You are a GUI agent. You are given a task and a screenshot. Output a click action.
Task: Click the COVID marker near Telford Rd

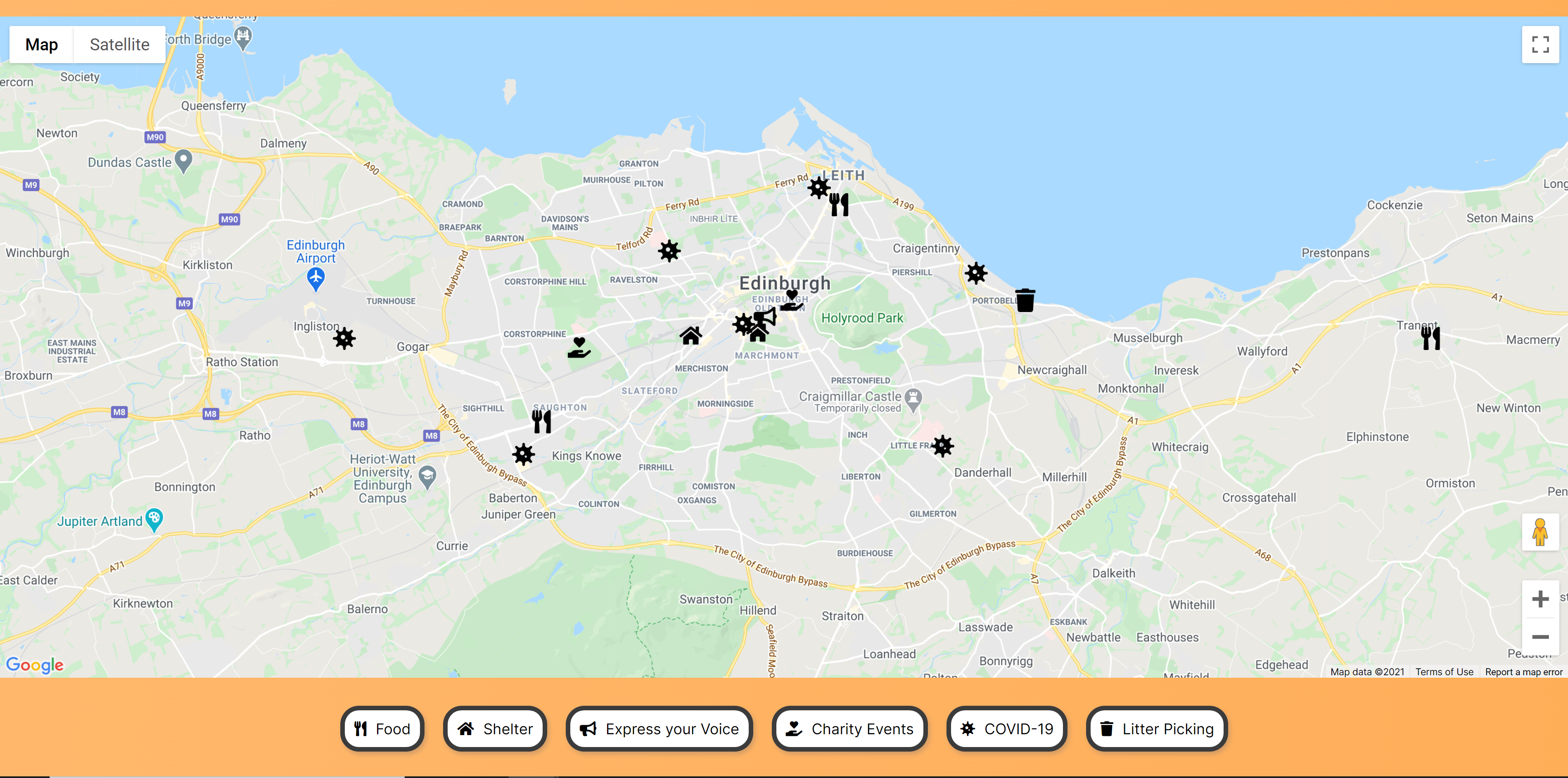[669, 250]
